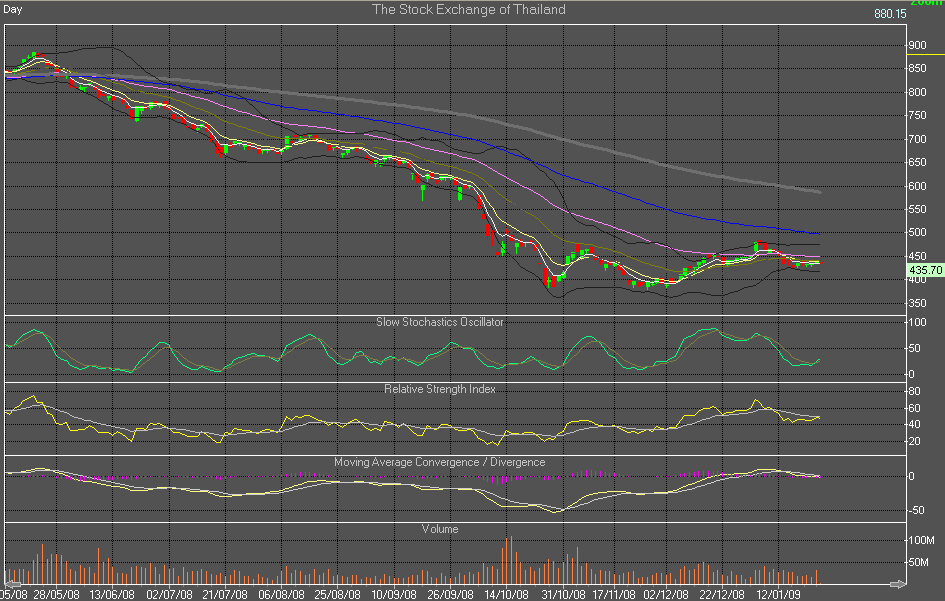This screenshot has height=601, width=945.
Task: Click the 'Volume' panel title
Action: (440, 529)
